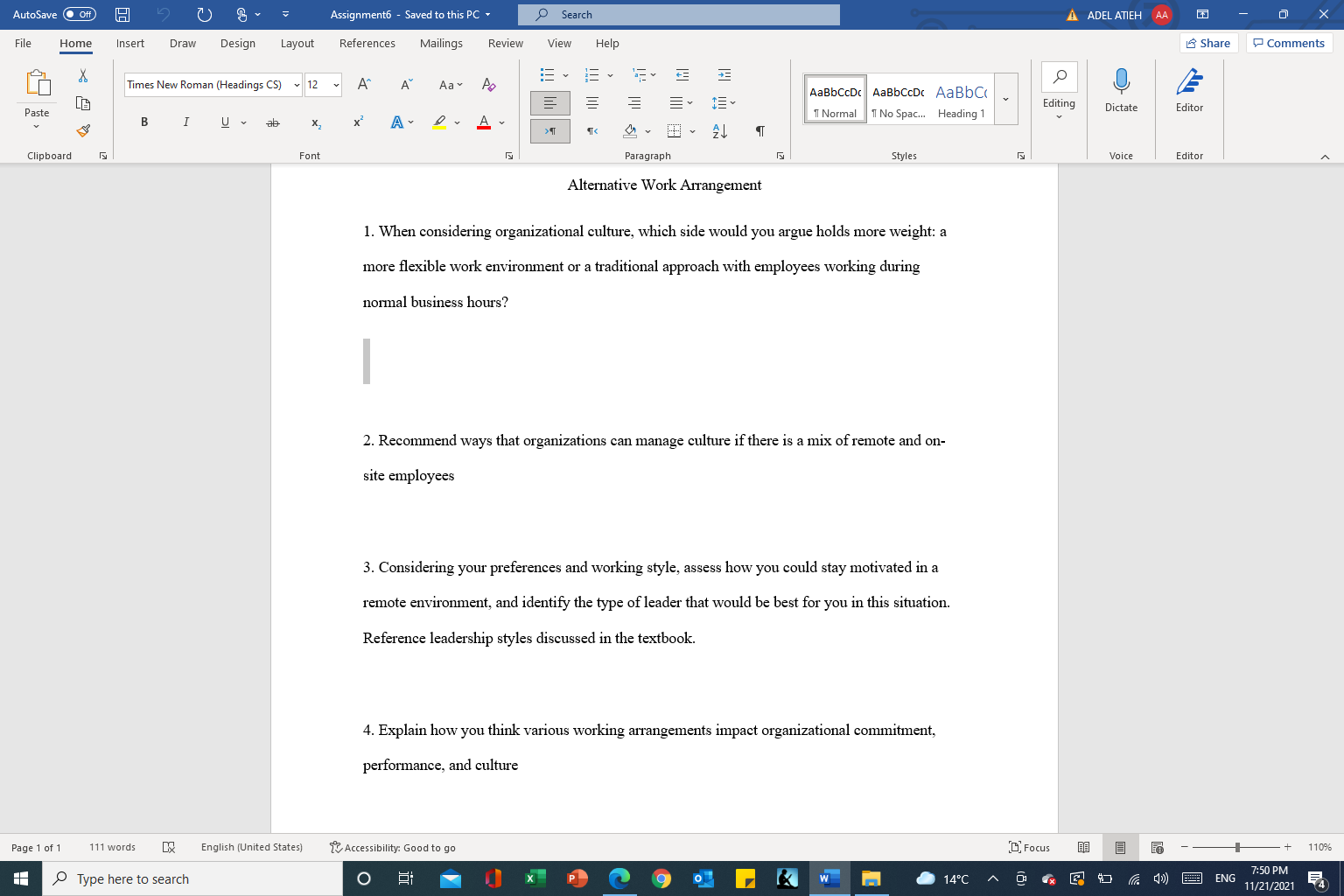1344x896 pixels.
Task: Open the References tab
Action: [x=367, y=43]
